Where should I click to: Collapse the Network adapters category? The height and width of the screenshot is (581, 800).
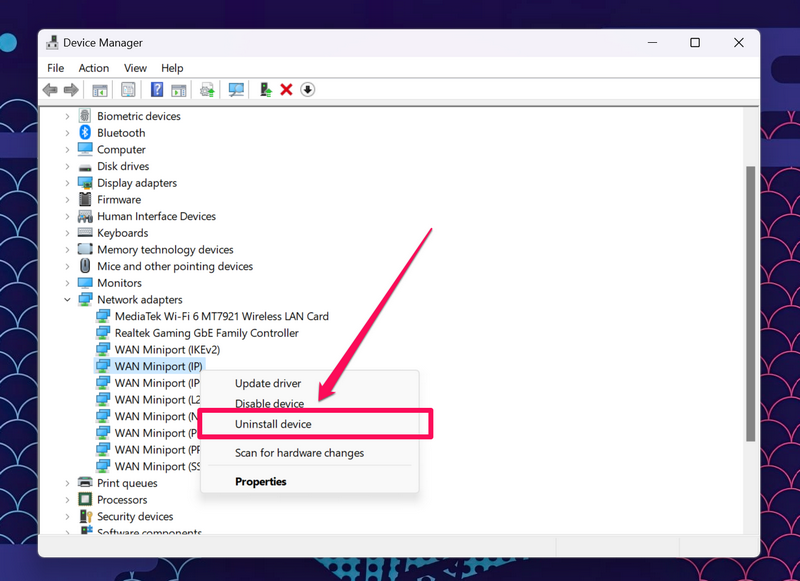click(x=68, y=300)
